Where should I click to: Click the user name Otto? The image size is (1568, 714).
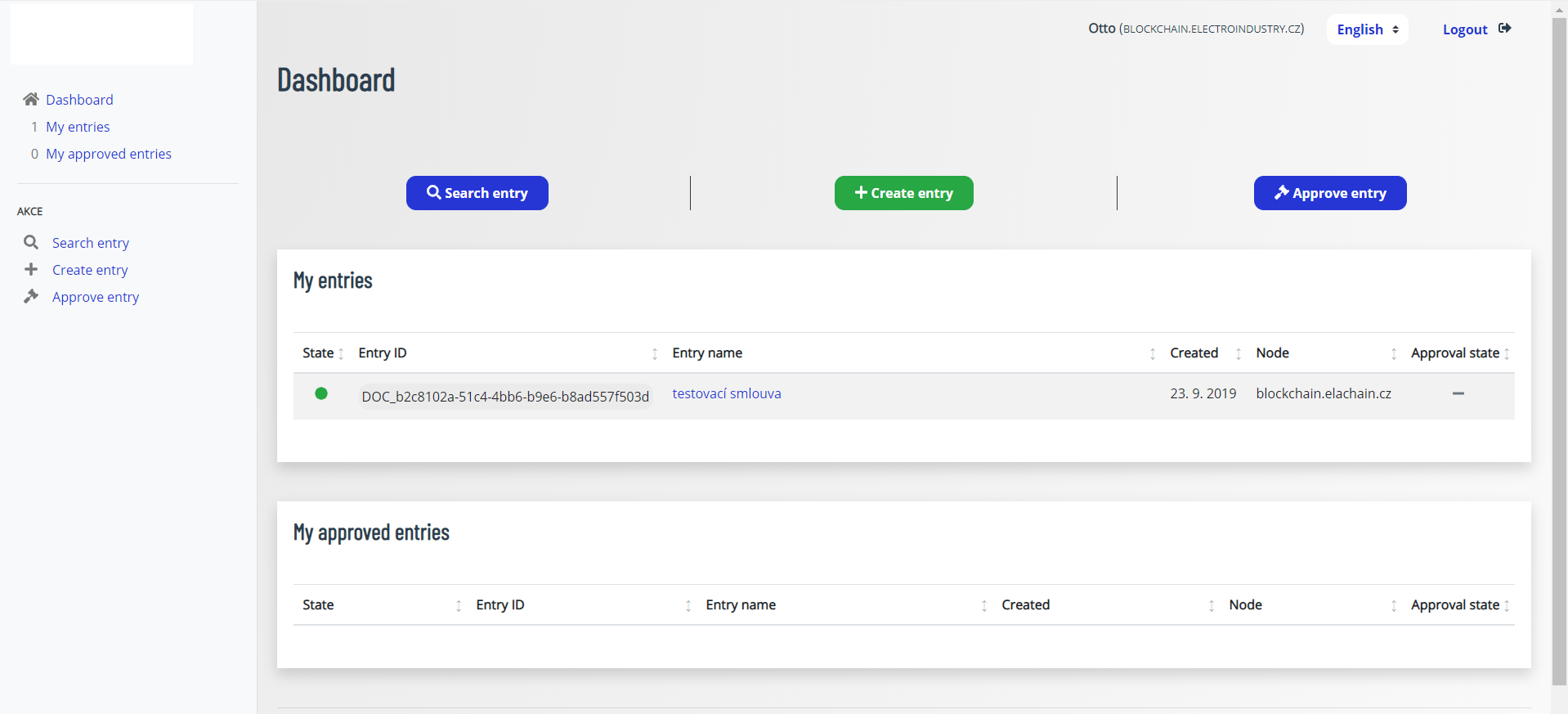pyautogui.click(x=1102, y=29)
